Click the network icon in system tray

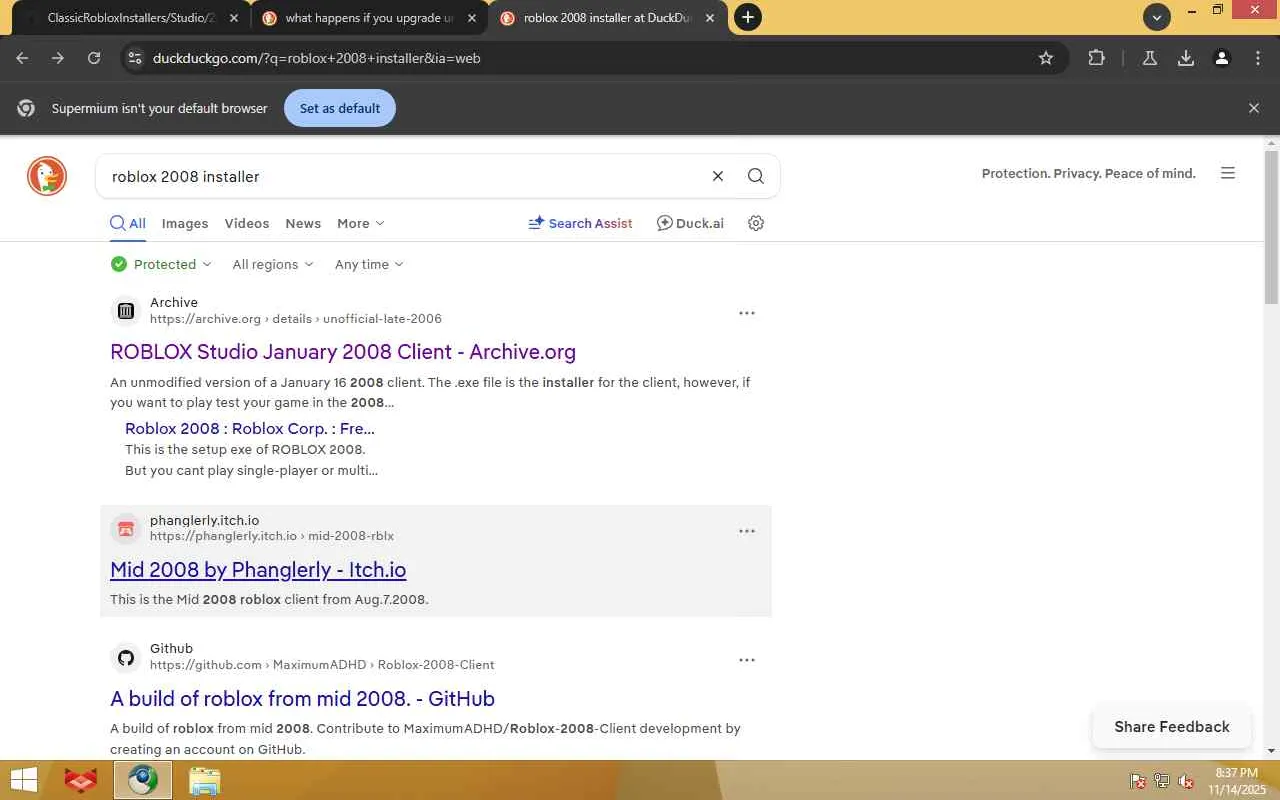(1162, 781)
